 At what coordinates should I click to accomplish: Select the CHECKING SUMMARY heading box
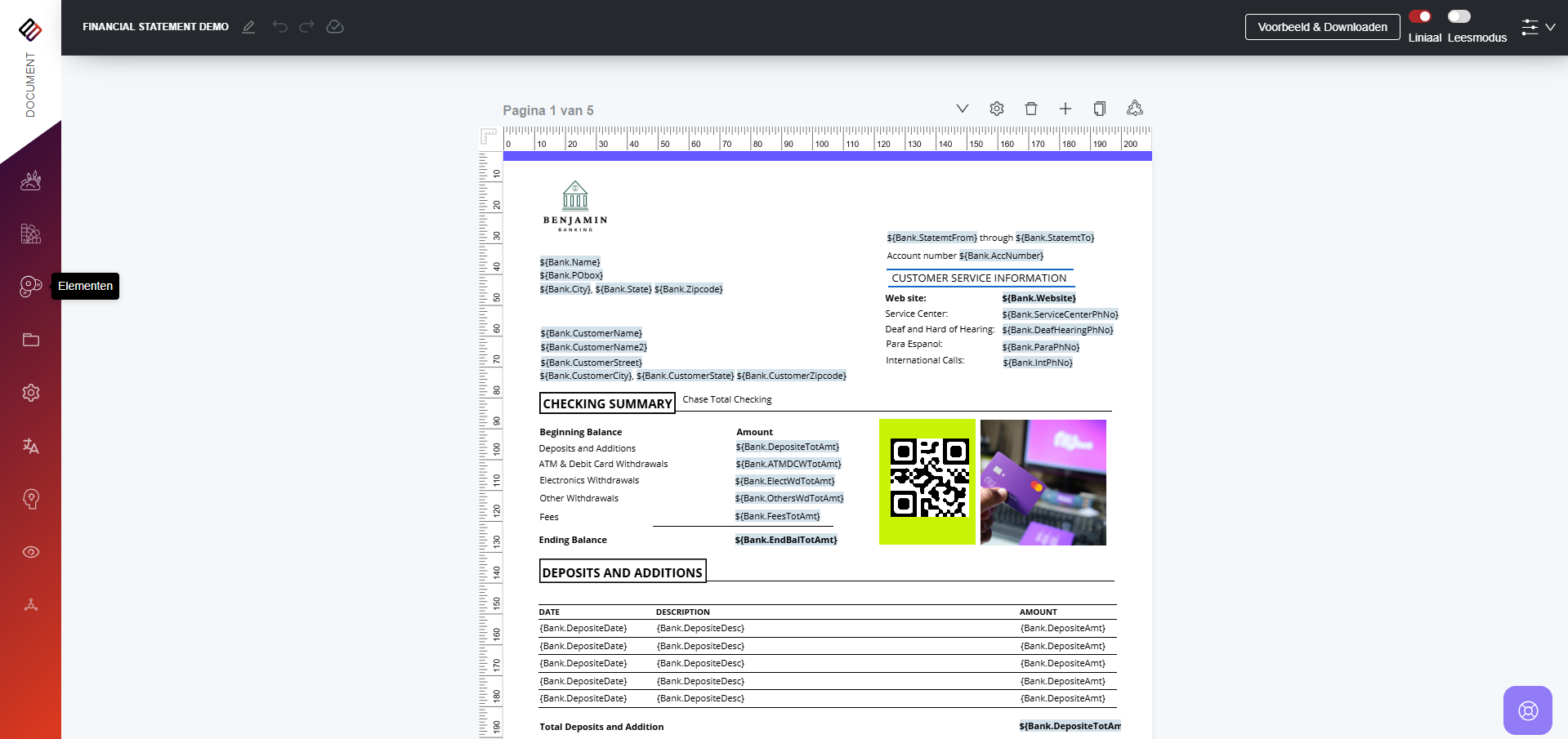(x=607, y=403)
